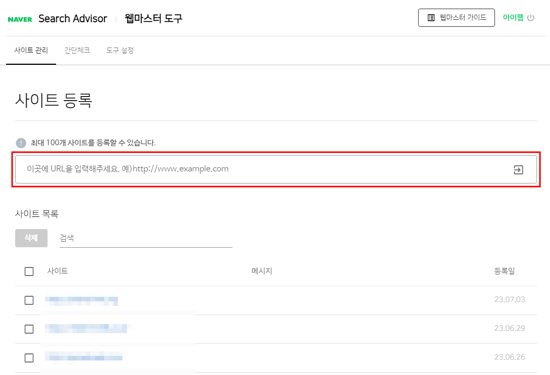Click the 삭제 delete button
This screenshot has width=550, height=375.
point(31,238)
